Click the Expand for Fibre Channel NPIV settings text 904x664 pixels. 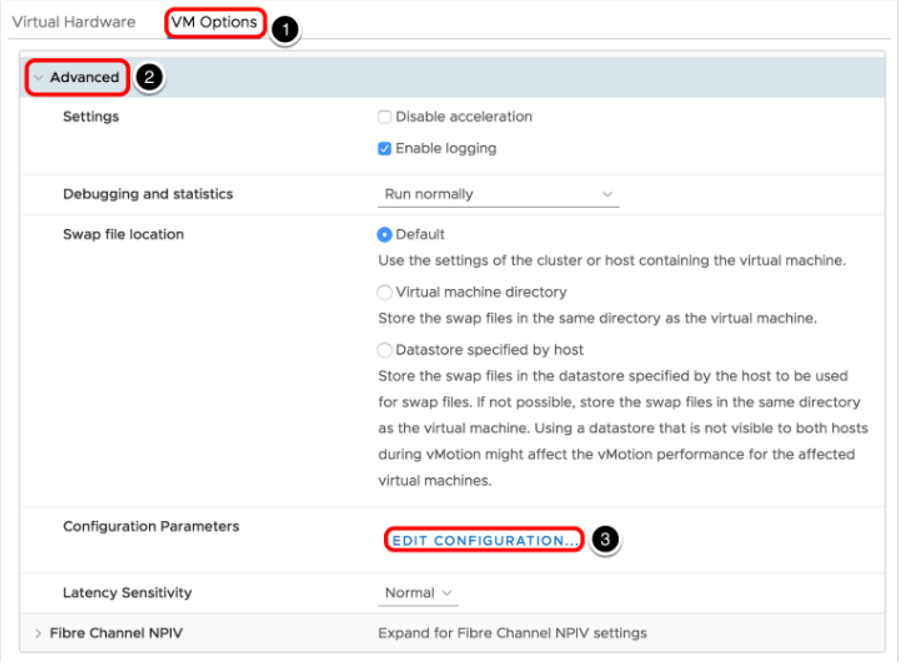coord(512,633)
